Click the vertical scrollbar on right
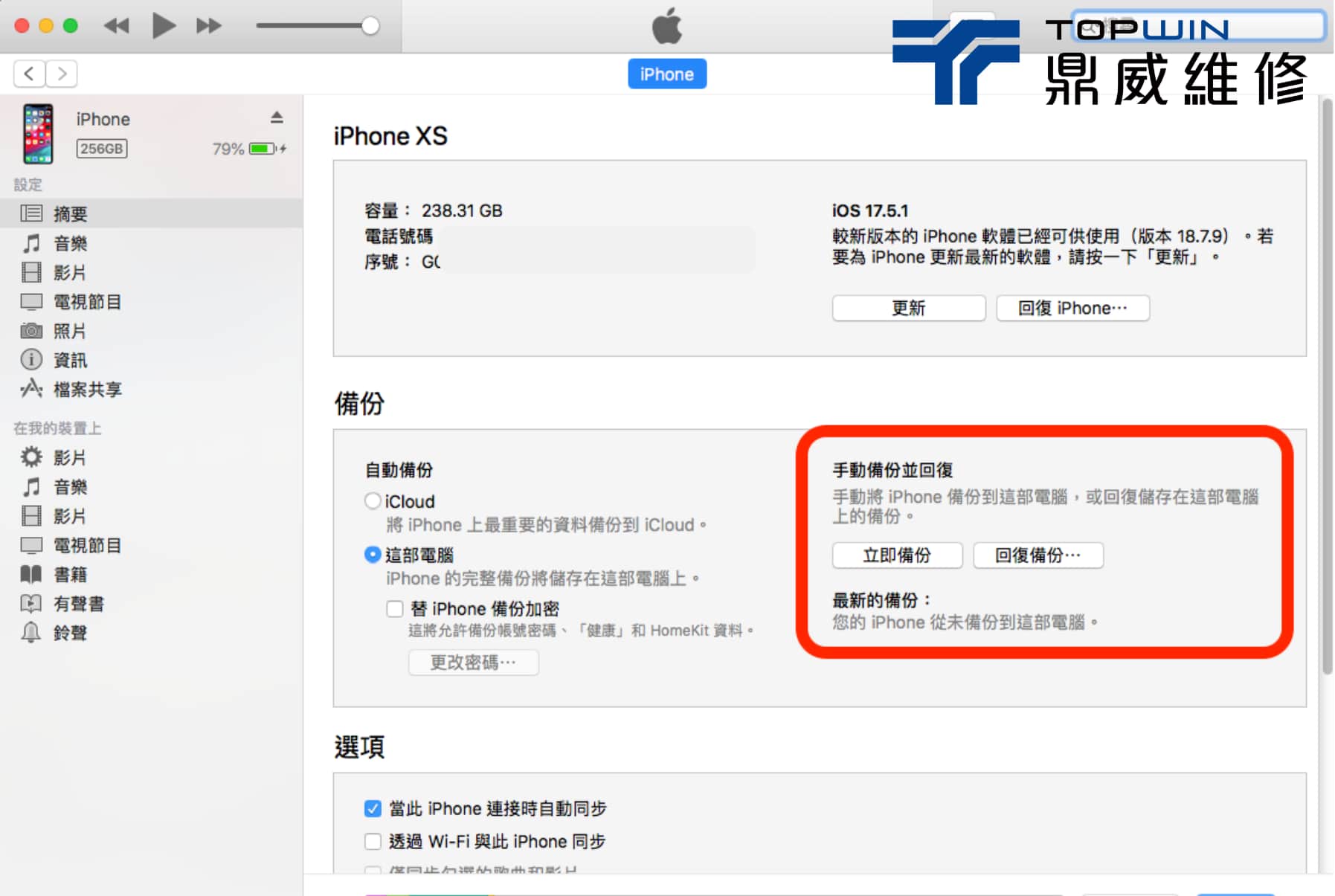Viewport: 1335px width, 896px height. [x=1327, y=387]
